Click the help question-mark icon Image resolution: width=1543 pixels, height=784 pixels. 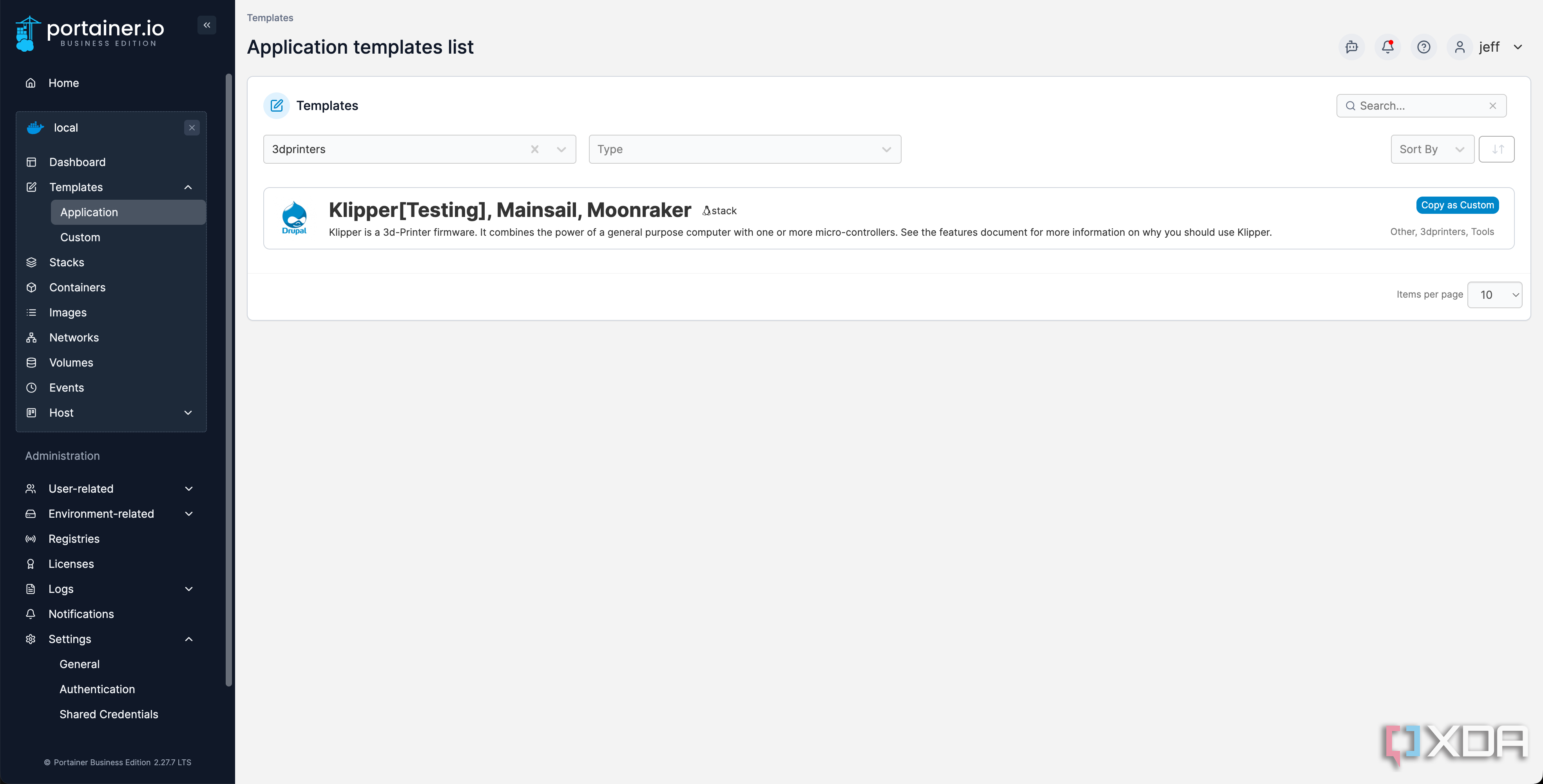pos(1423,47)
